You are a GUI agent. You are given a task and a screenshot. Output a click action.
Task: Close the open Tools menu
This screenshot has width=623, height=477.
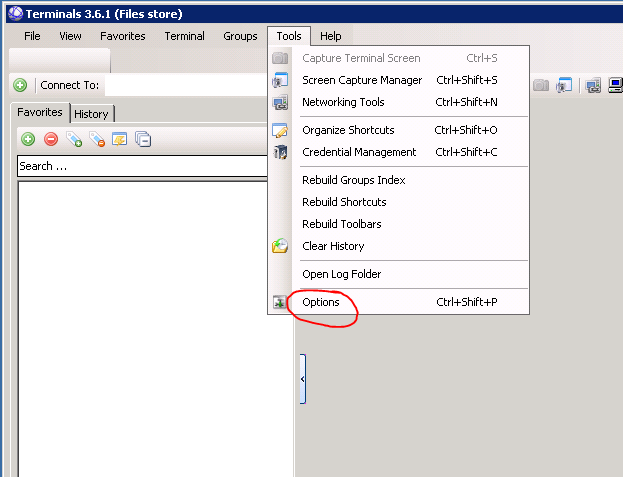point(289,36)
